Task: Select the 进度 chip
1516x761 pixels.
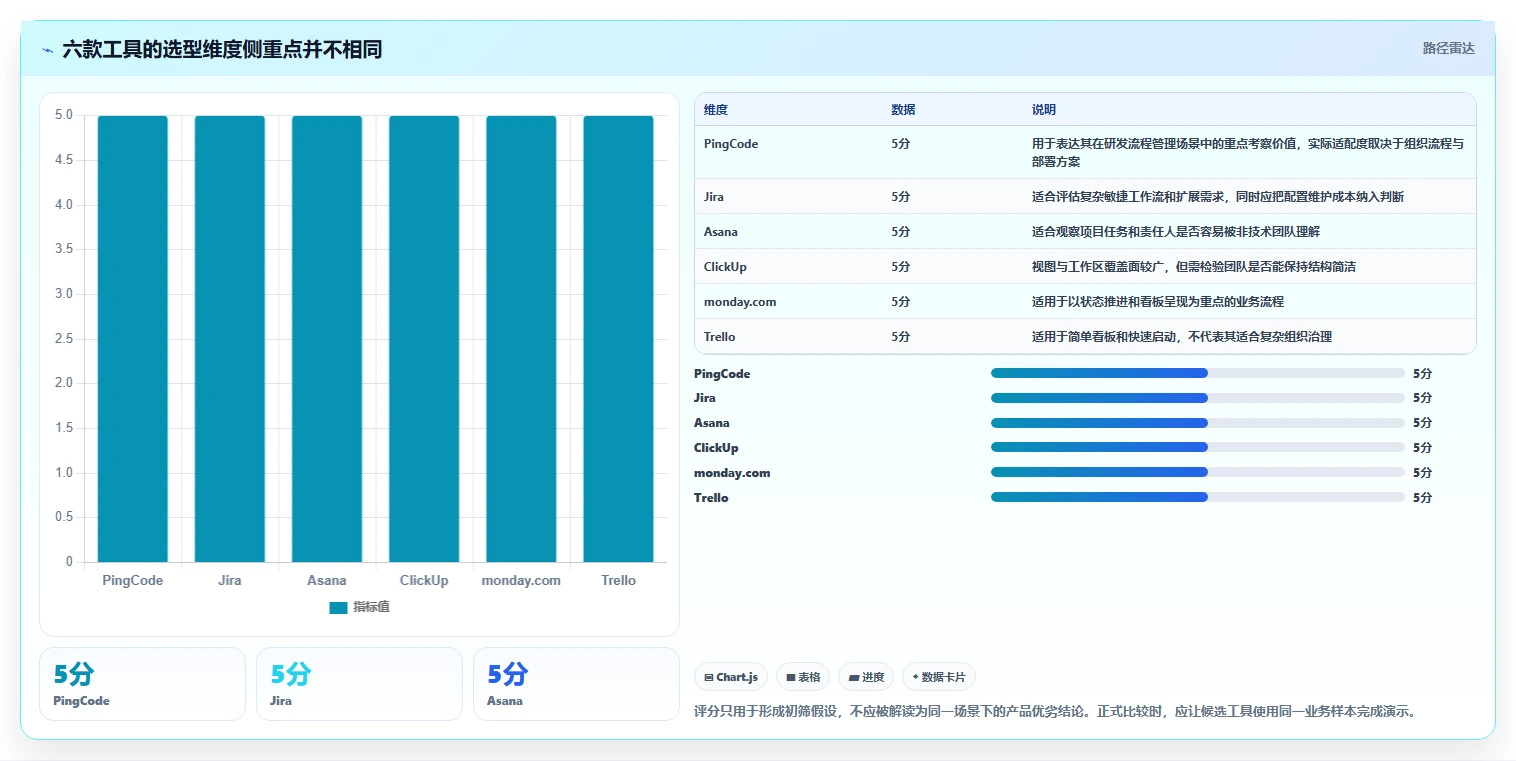Action: pyautogui.click(x=866, y=677)
